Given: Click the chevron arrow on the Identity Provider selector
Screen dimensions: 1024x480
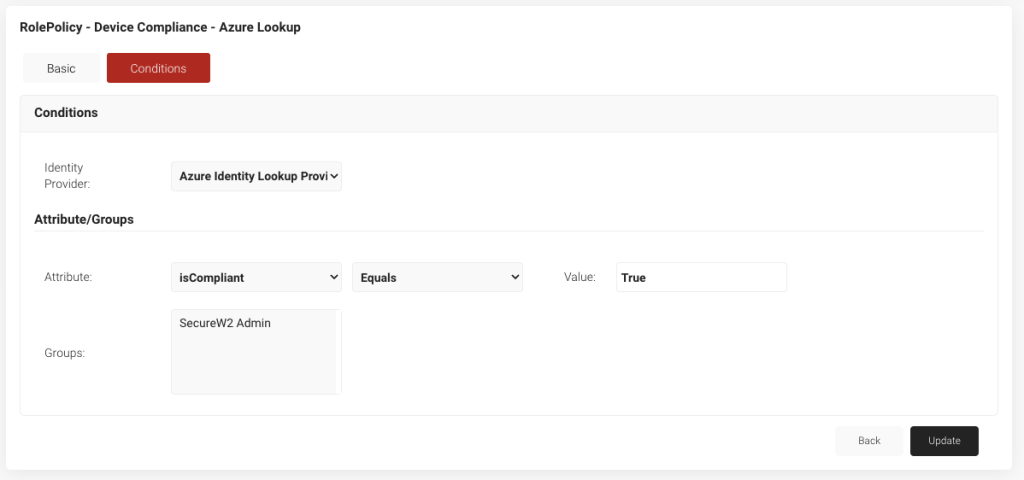Looking at the screenshot, I should coord(334,176).
